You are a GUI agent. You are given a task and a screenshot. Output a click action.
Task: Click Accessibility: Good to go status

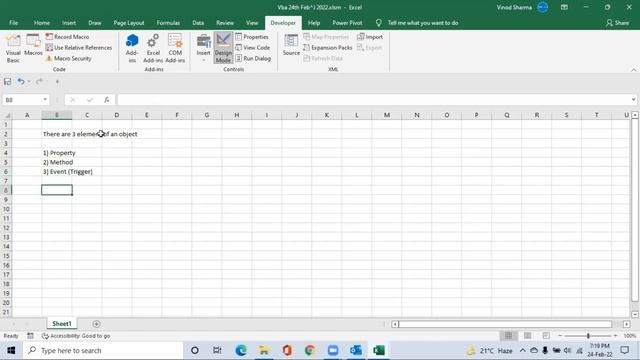click(x=76, y=336)
